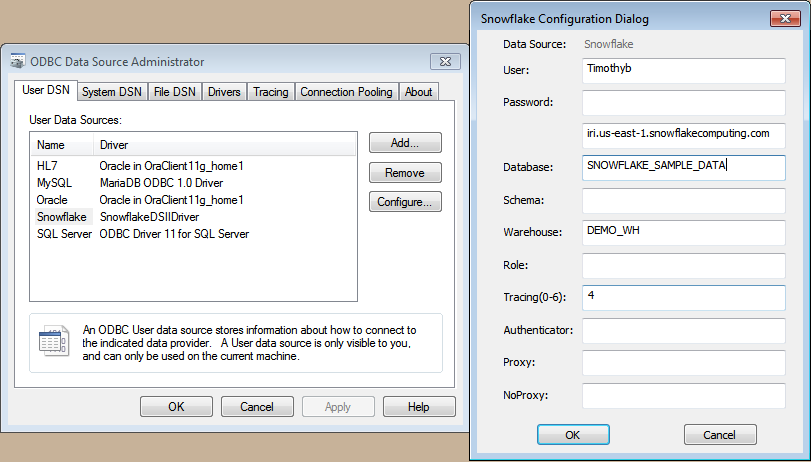Screen dimensions: 811x462
Task: Click ODBC Driver 11 for SQL Server text
Action: pyautogui.click(x=174, y=234)
